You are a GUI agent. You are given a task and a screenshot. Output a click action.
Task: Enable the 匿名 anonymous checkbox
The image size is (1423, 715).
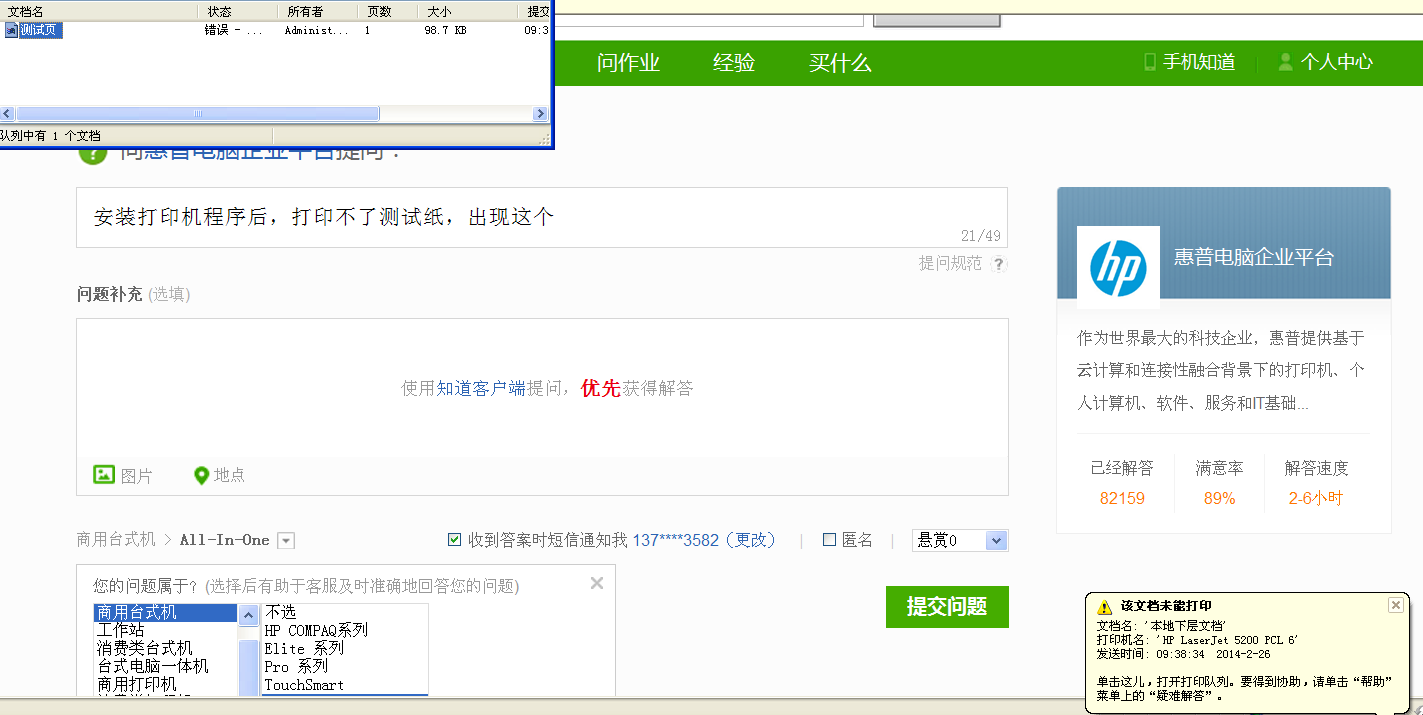(829, 540)
